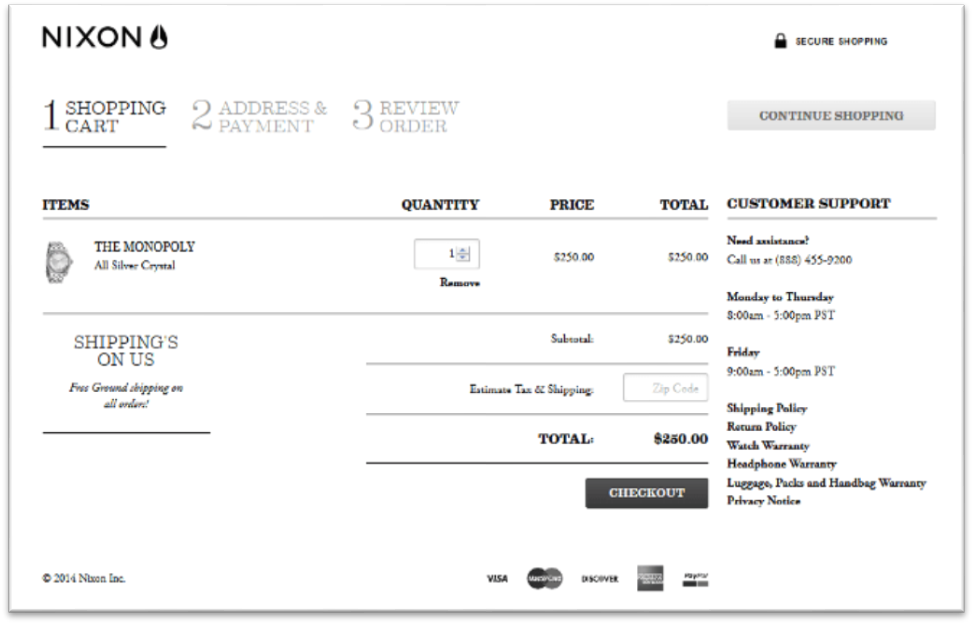Click the "Secure Shopping" label
The width and height of the screenshot is (973, 624).
(x=841, y=42)
